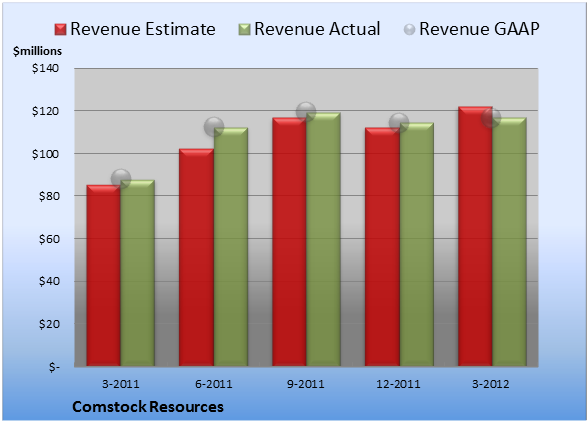Image resolution: width=588 pixels, height=422 pixels.
Task: Select the Revenue Actual legend label
Action: coord(317,29)
